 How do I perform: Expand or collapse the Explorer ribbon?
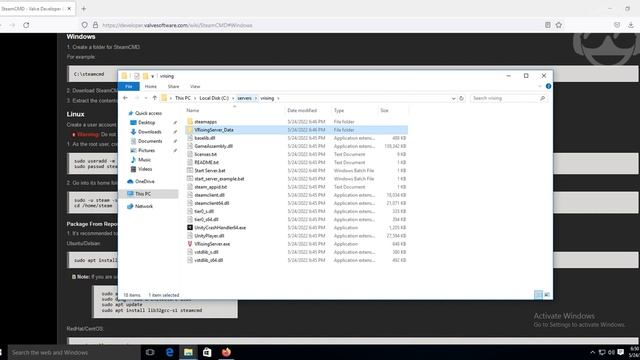click(x=540, y=87)
